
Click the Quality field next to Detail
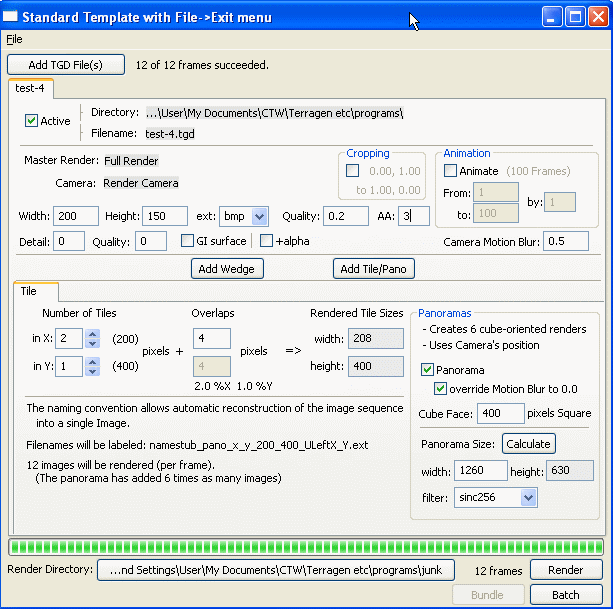[151, 241]
